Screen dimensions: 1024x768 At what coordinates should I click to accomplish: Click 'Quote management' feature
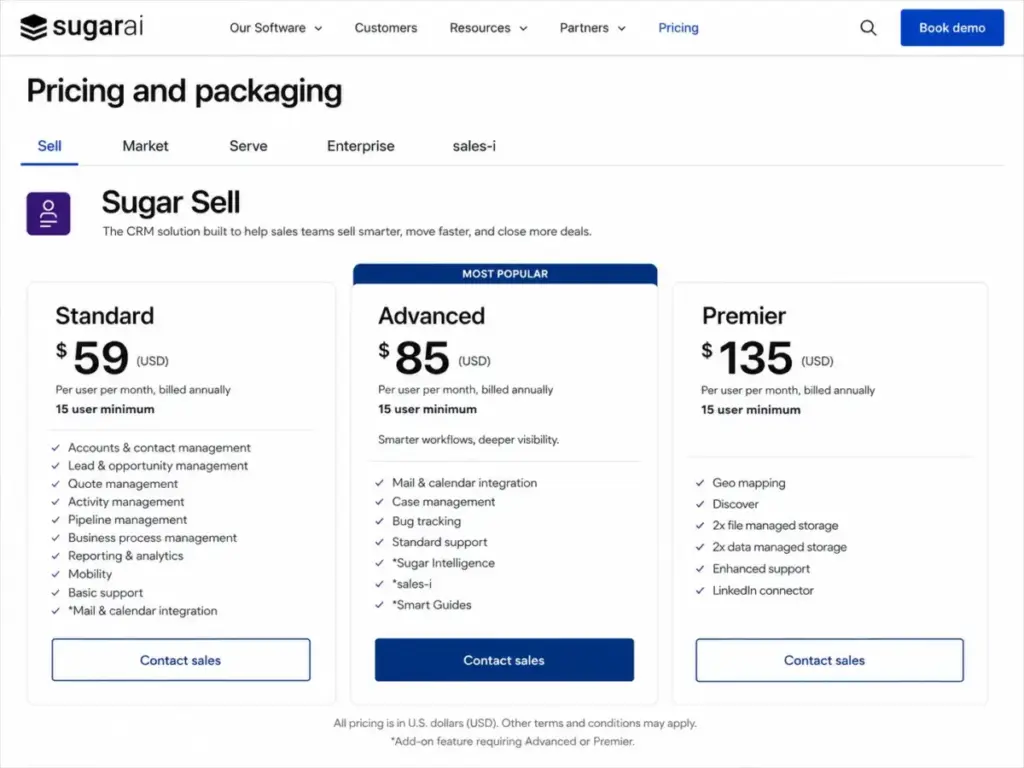click(123, 484)
